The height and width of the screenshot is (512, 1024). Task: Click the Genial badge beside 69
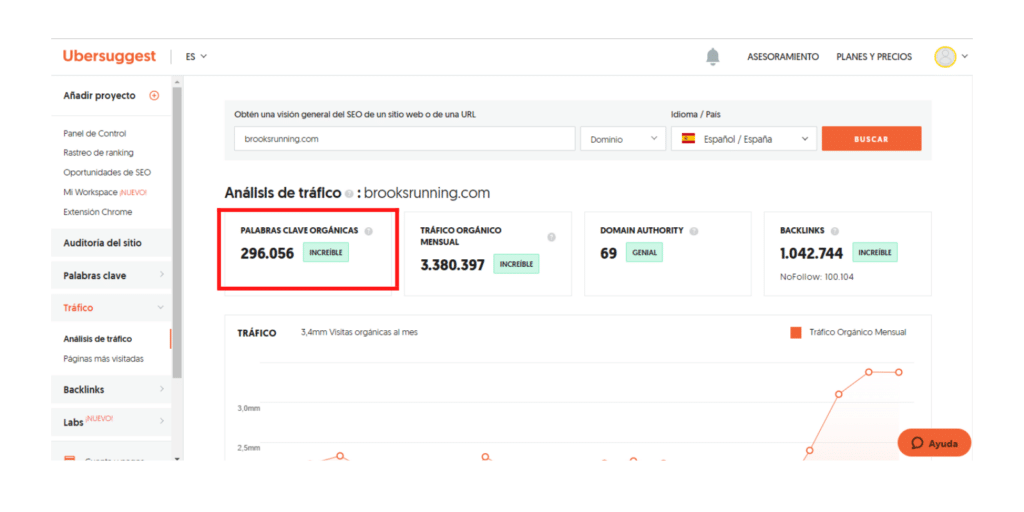click(x=644, y=253)
